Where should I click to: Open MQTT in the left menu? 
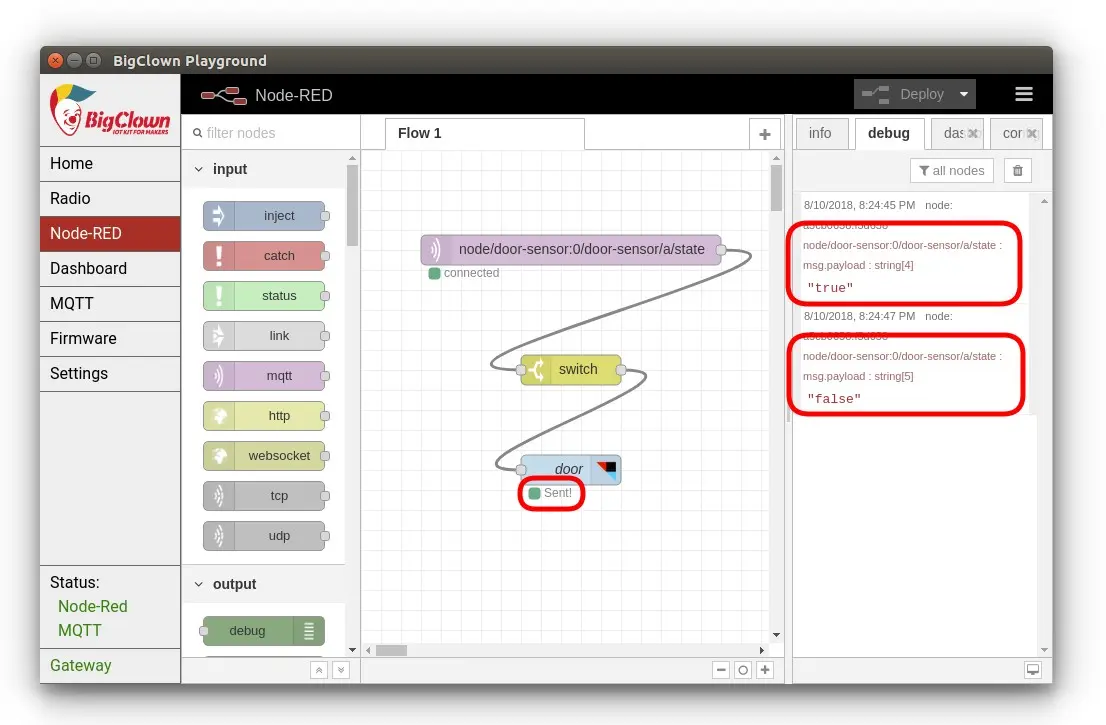[110, 304]
